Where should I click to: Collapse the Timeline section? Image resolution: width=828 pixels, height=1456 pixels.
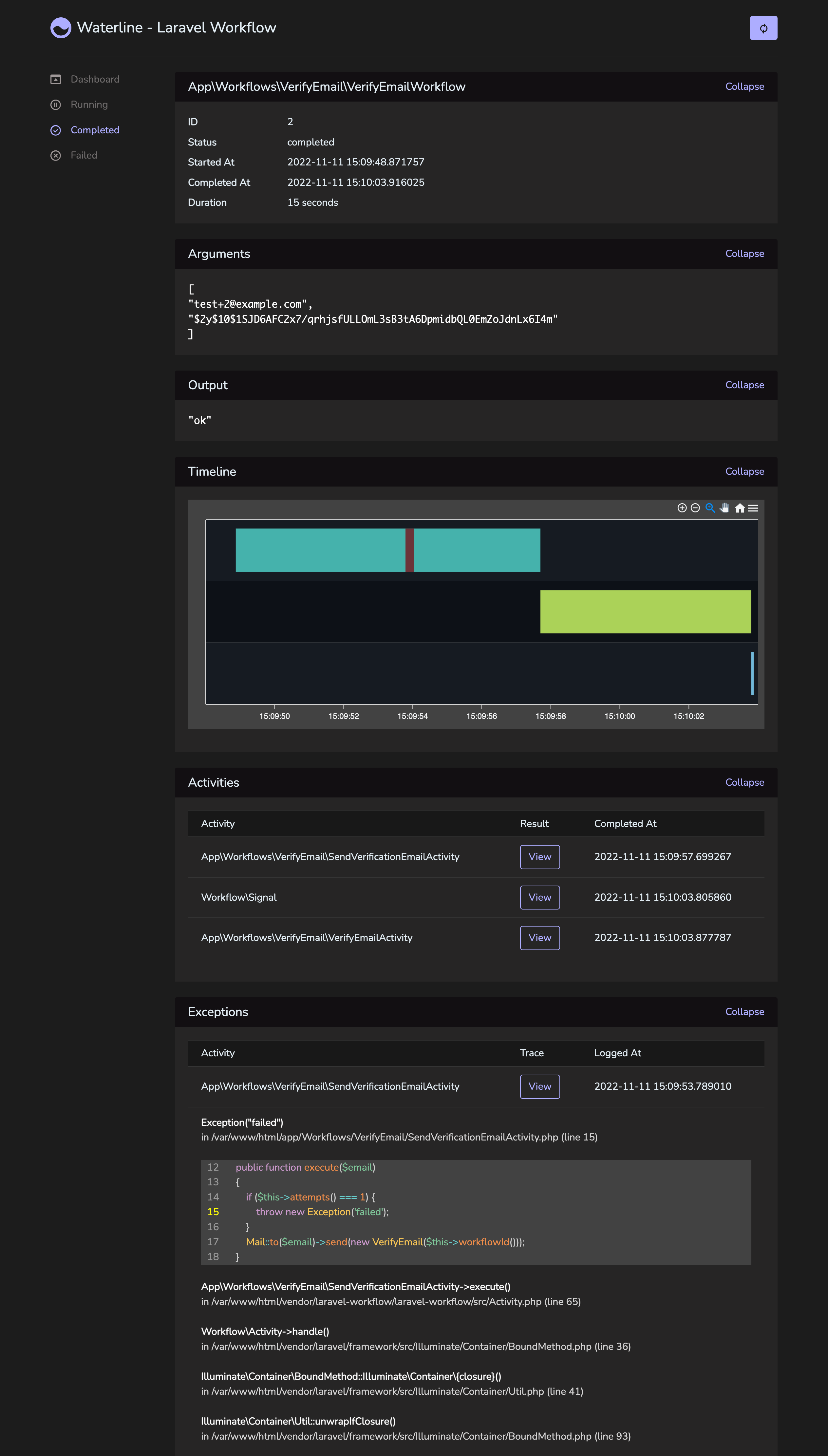coord(744,471)
